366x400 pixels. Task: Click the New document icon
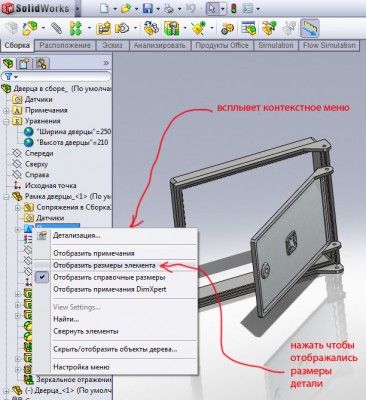click(104, 8)
